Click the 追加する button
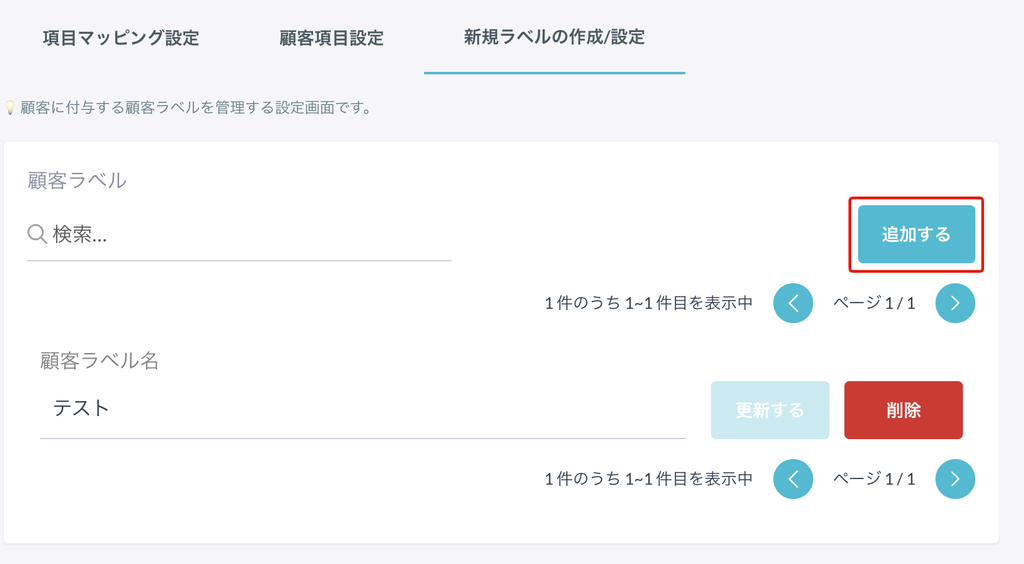The image size is (1024, 564). pyautogui.click(x=916, y=234)
